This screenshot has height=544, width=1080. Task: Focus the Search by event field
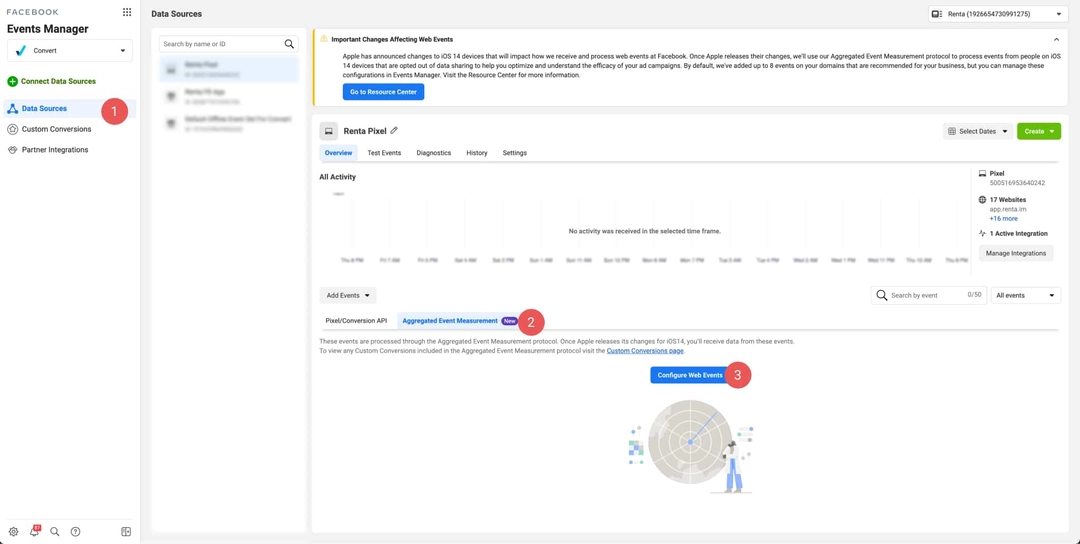click(928, 295)
